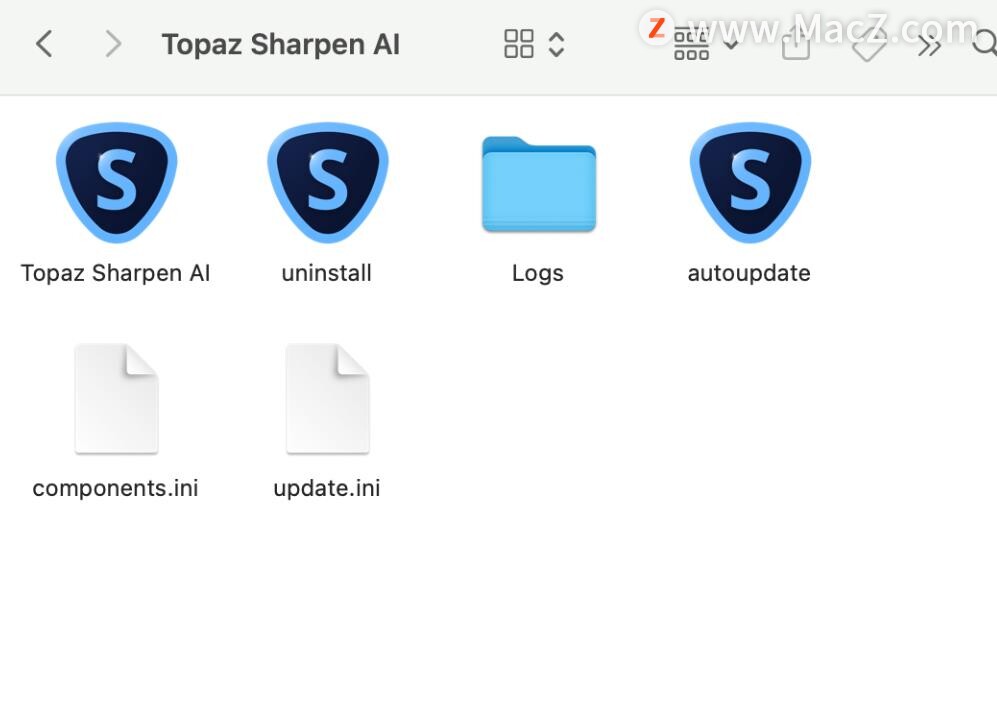Select the update.ini file icon
The image size is (997, 707).
[327, 399]
